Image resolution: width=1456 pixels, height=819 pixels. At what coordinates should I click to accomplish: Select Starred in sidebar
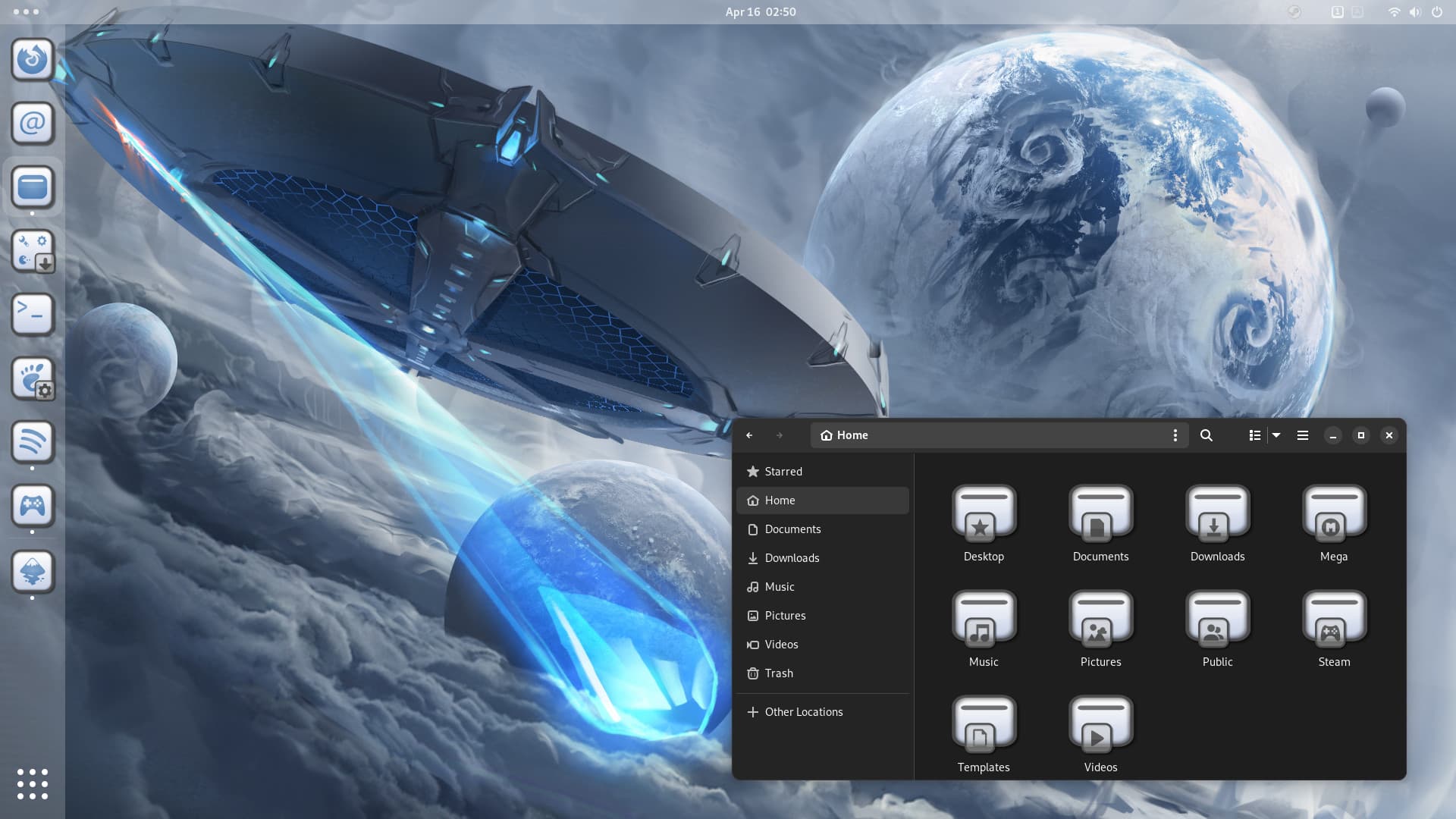[x=822, y=472]
